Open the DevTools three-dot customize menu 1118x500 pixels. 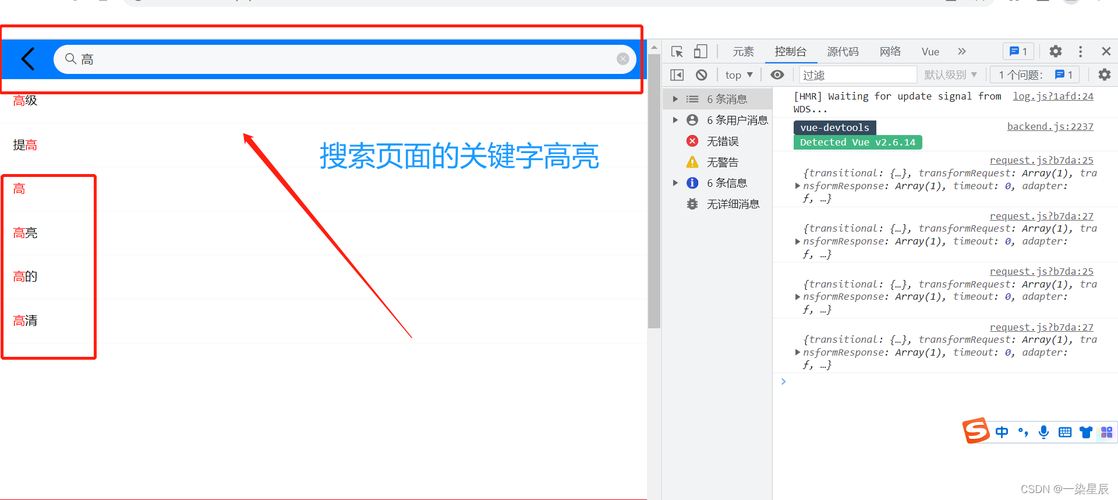1081,51
